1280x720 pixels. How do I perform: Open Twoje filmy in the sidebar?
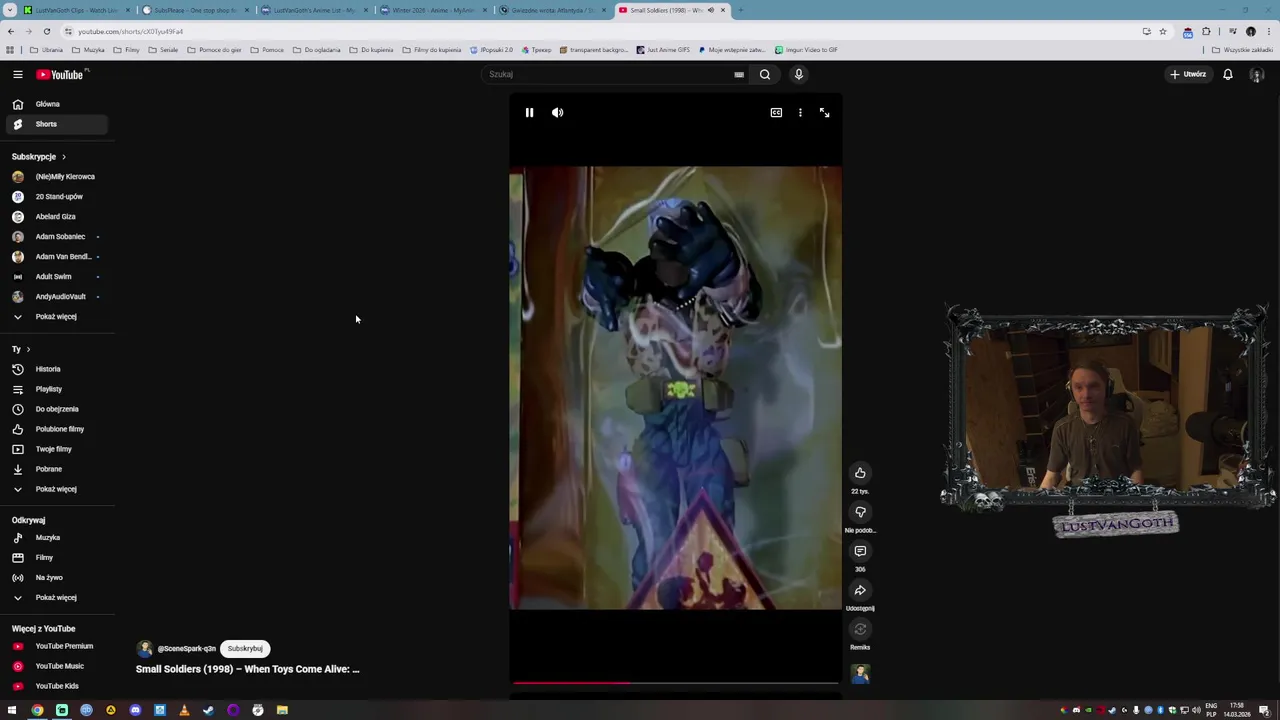[x=55, y=449]
